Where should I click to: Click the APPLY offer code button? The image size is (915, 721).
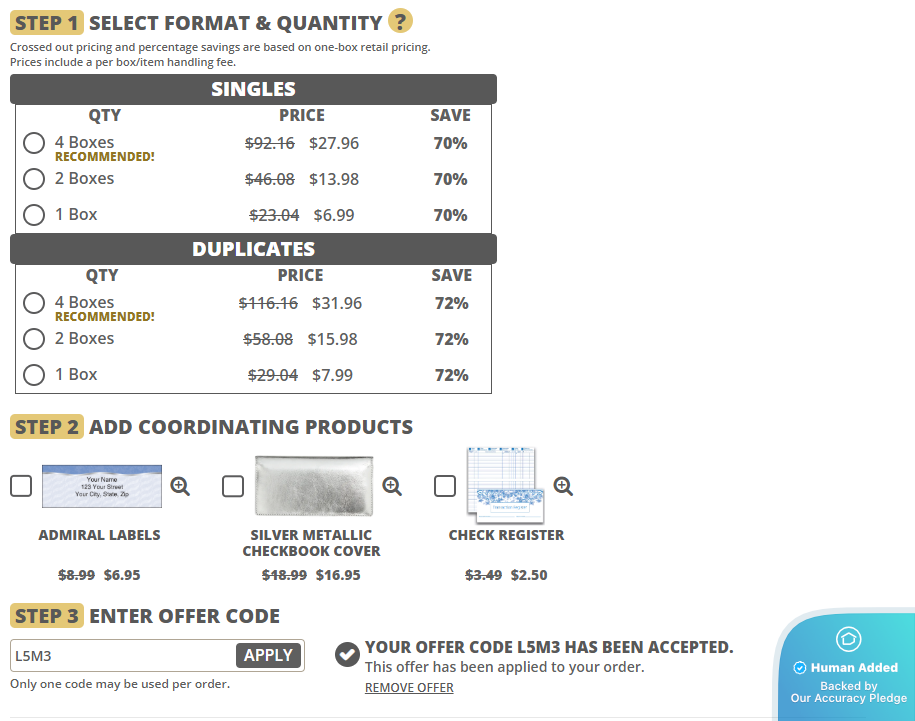pyautogui.click(x=268, y=655)
